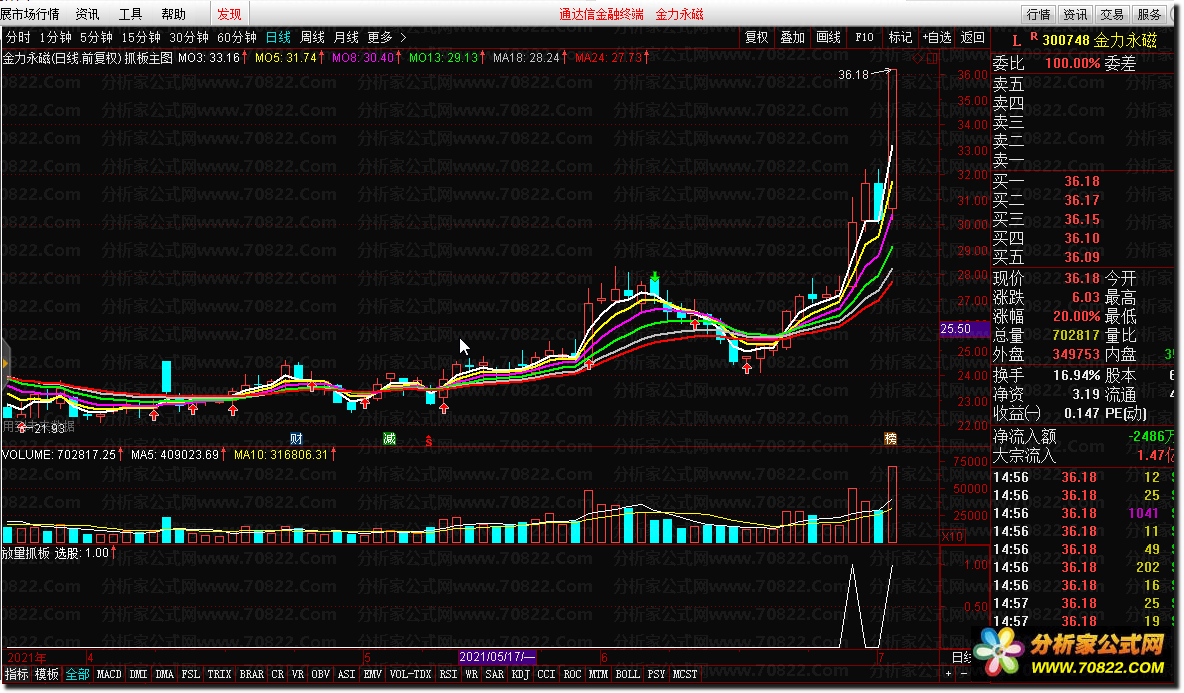Image resolution: width=1184 pixels, height=693 pixels.
Task: Click the 换手 16.94% turnover value
Action: (1077, 375)
